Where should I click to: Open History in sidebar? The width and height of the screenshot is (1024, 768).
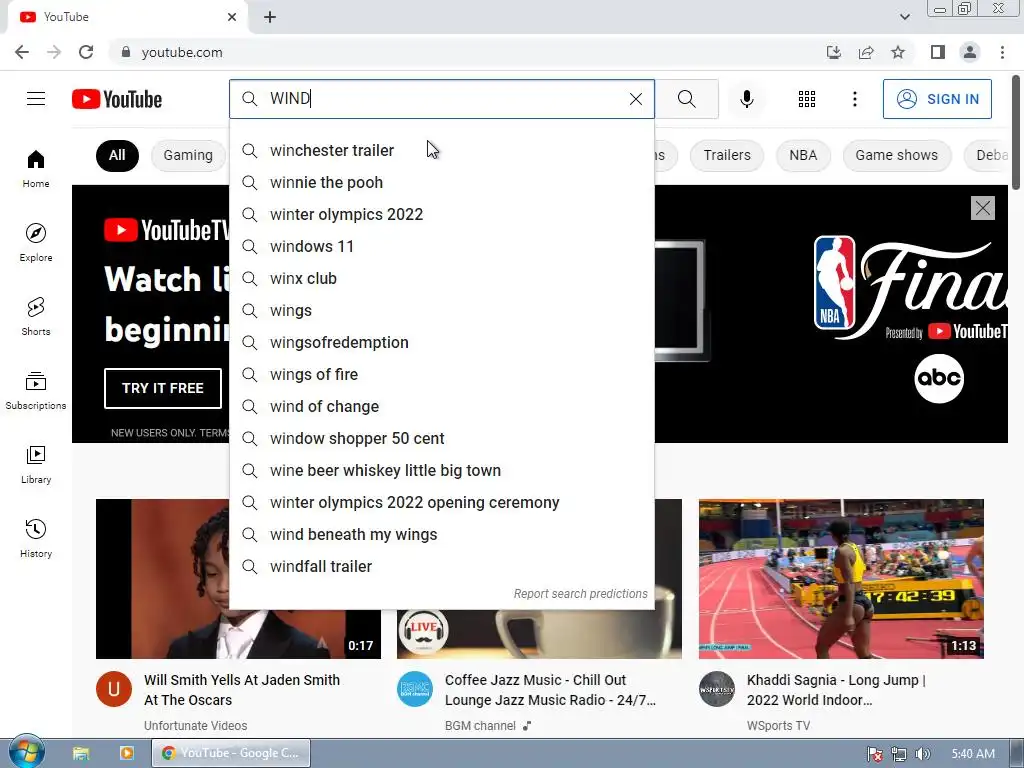tap(36, 537)
